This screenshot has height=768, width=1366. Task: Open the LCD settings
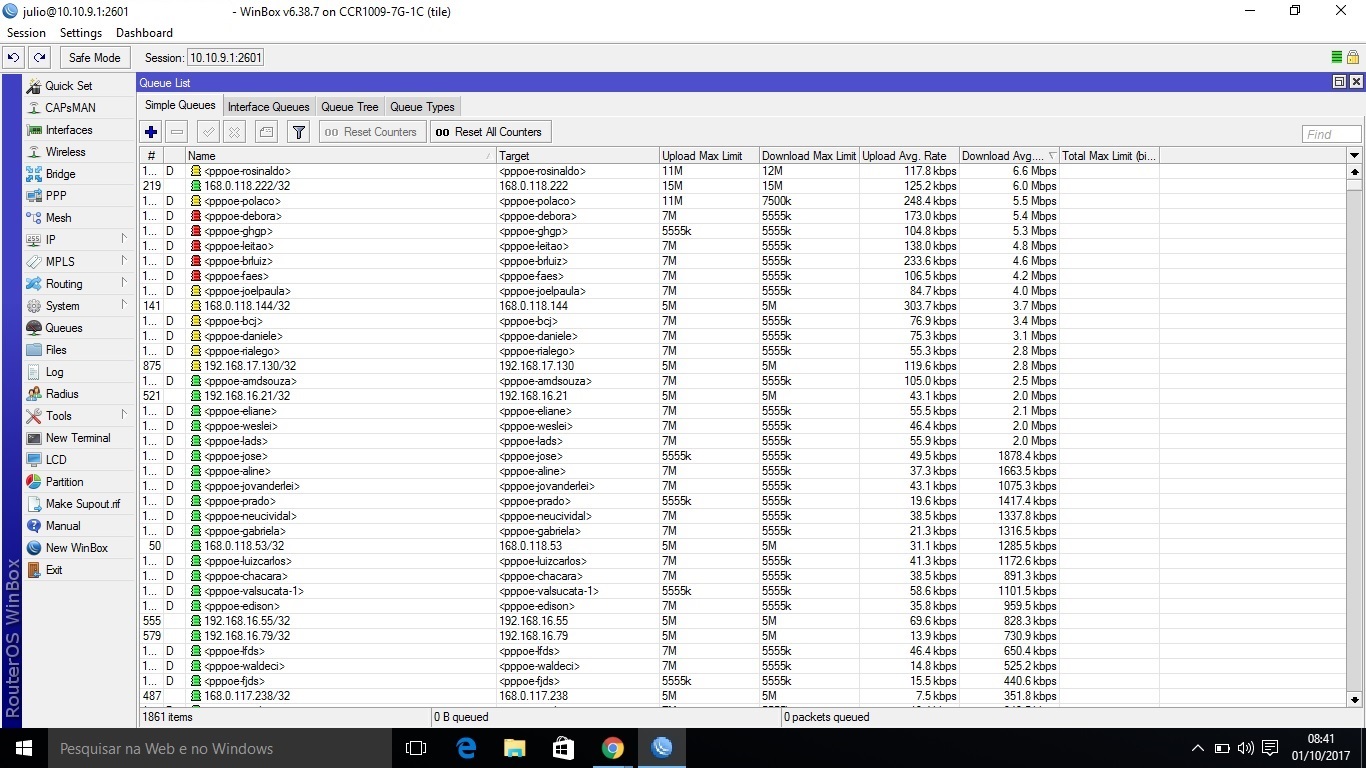pyautogui.click(x=56, y=460)
